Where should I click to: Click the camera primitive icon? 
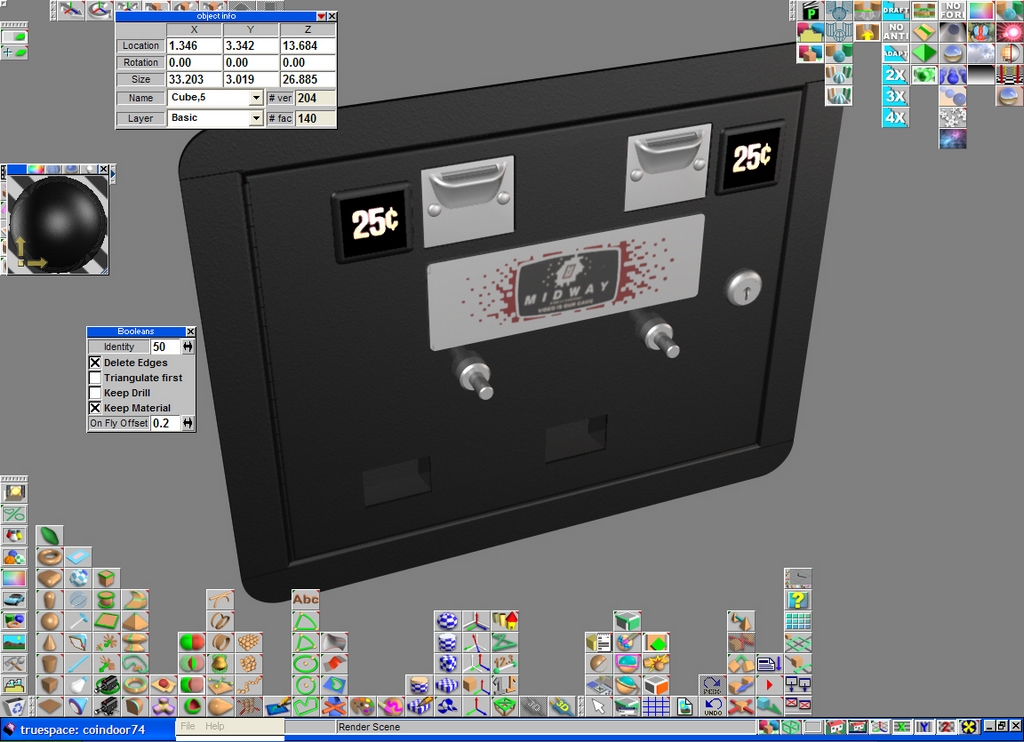click(106, 685)
